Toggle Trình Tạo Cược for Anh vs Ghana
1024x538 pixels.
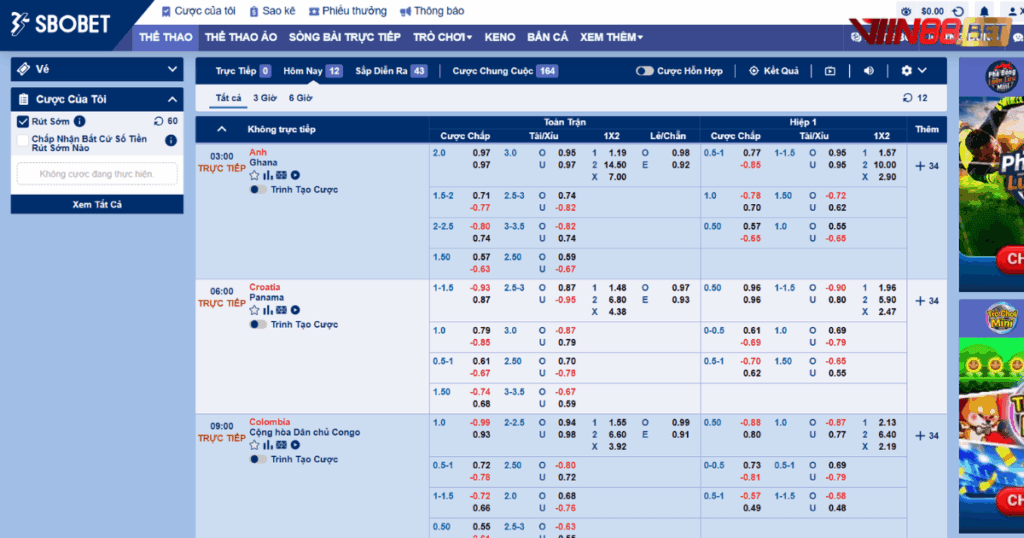[x=258, y=189]
